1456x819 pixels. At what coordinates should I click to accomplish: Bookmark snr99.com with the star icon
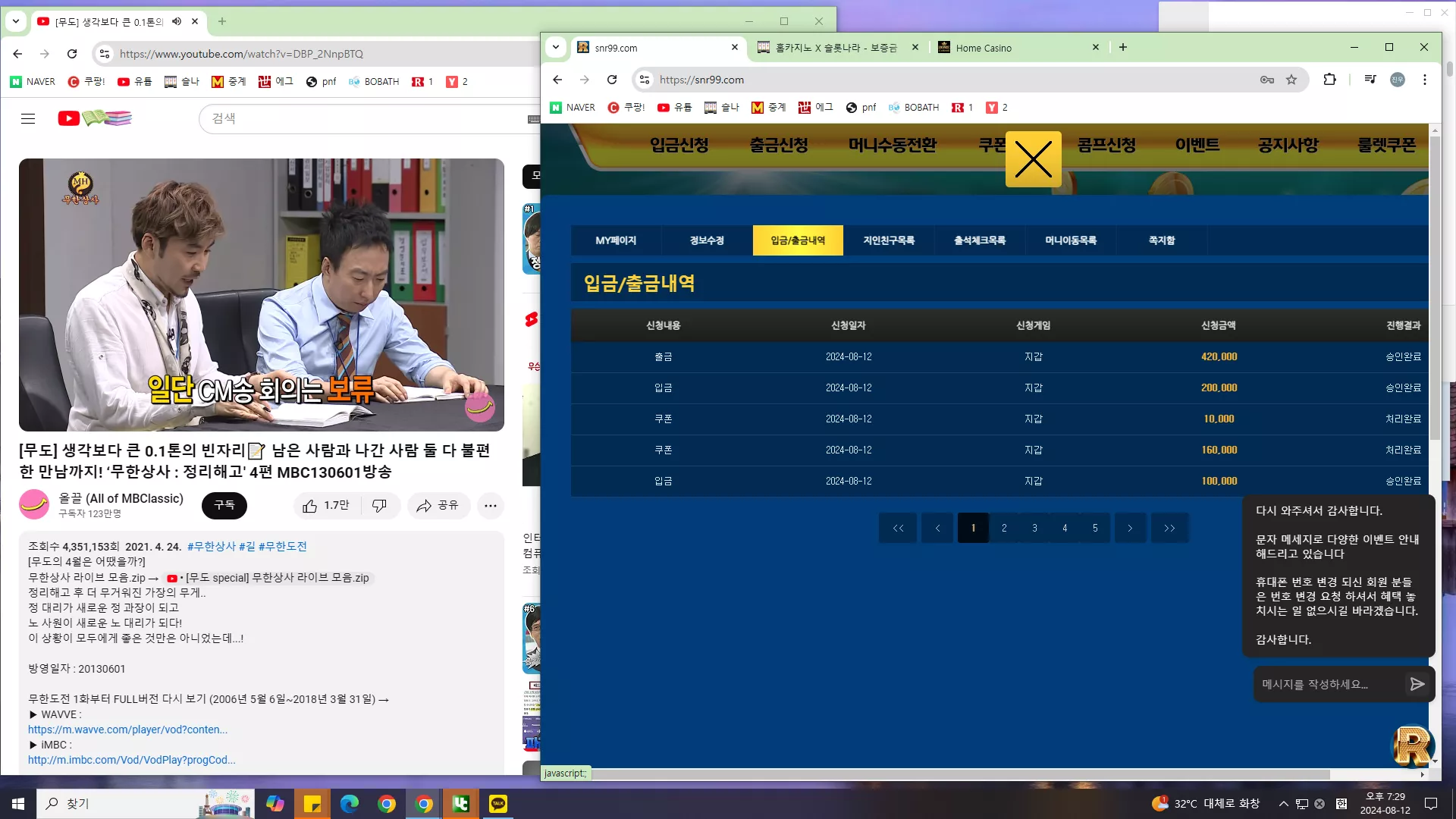(x=1291, y=80)
